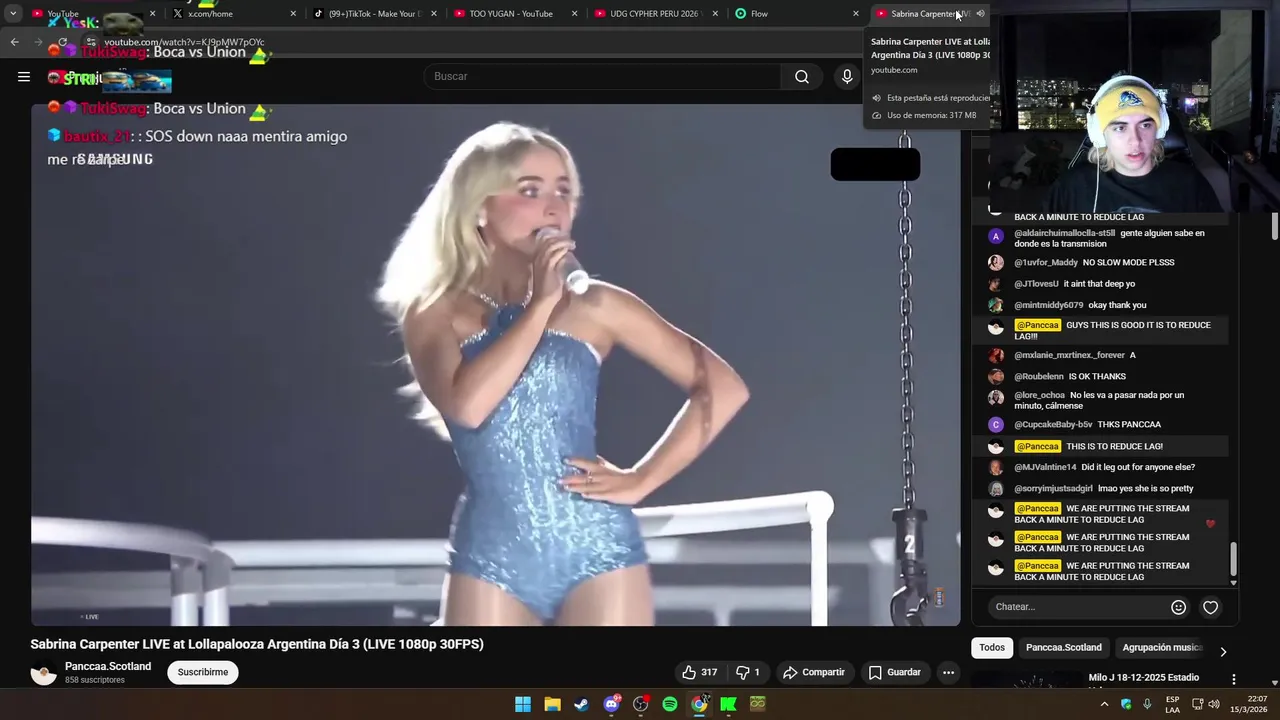Click the Chatear message input
The image size is (1280, 720).
coord(1078,607)
